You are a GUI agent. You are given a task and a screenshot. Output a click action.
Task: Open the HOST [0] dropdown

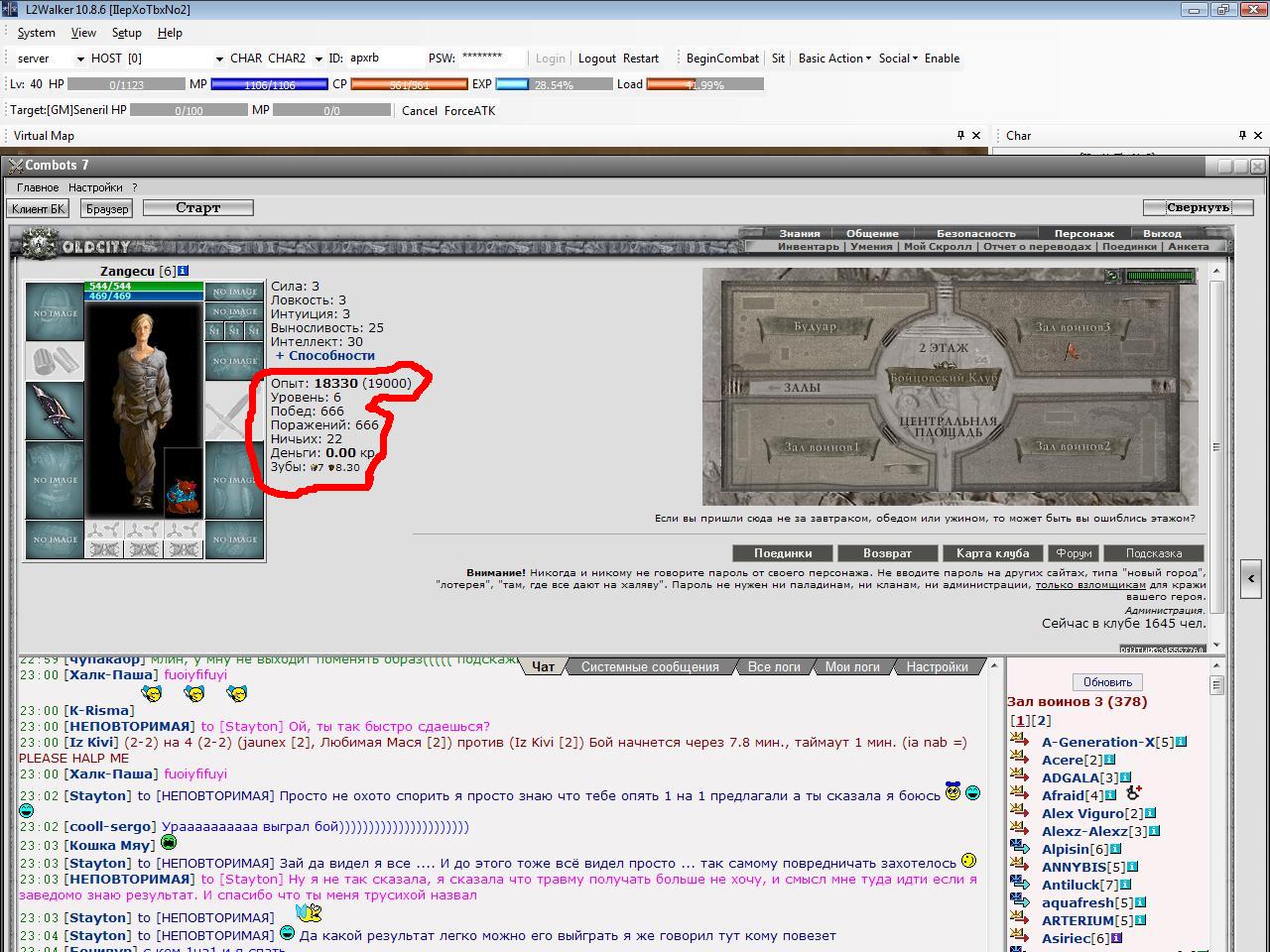click(x=219, y=59)
